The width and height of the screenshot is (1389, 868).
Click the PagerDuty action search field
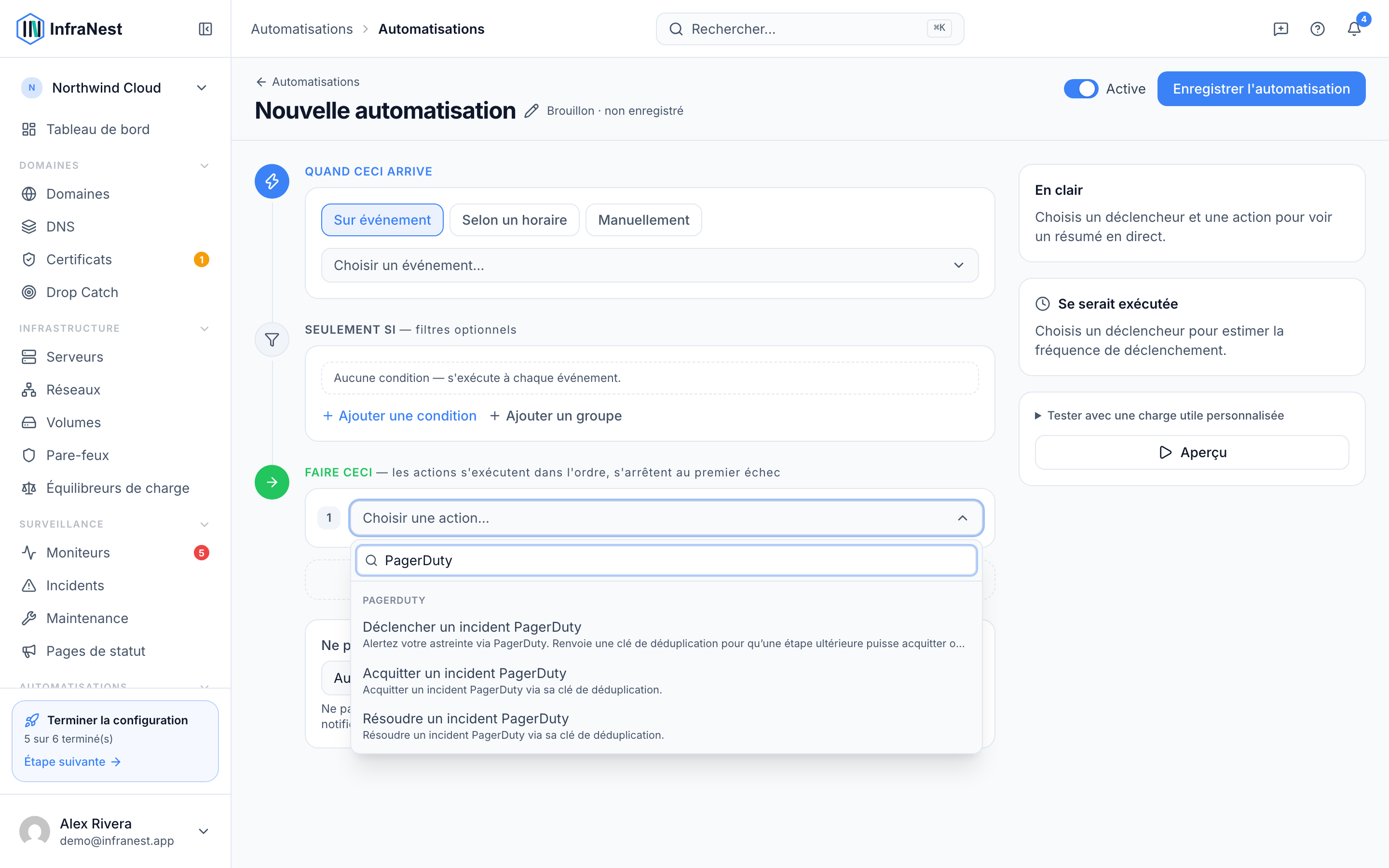[x=666, y=560]
